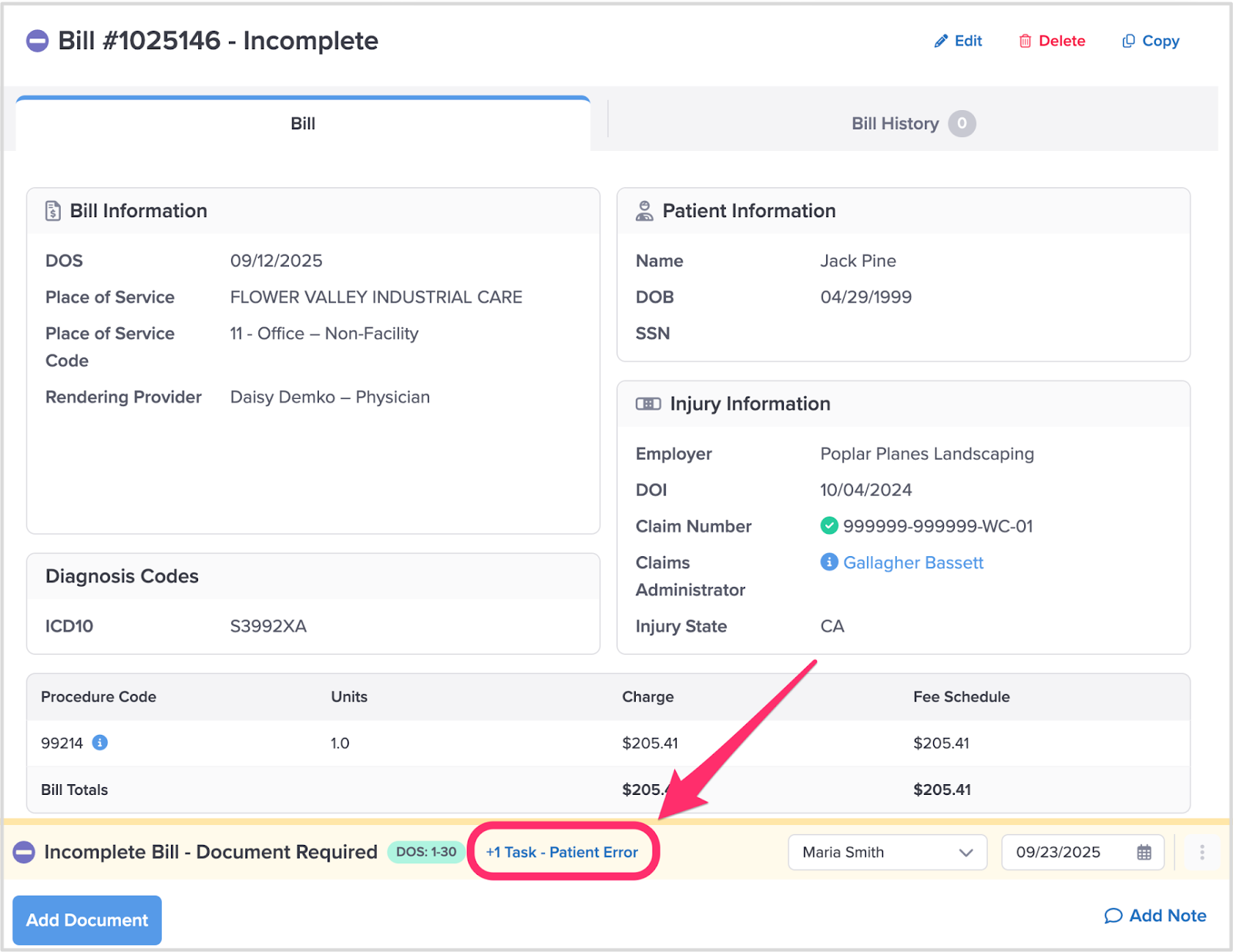This screenshot has height=952, width=1233.
Task: Open the calendar icon in due date field
Action: pyautogui.click(x=1144, y=853)
